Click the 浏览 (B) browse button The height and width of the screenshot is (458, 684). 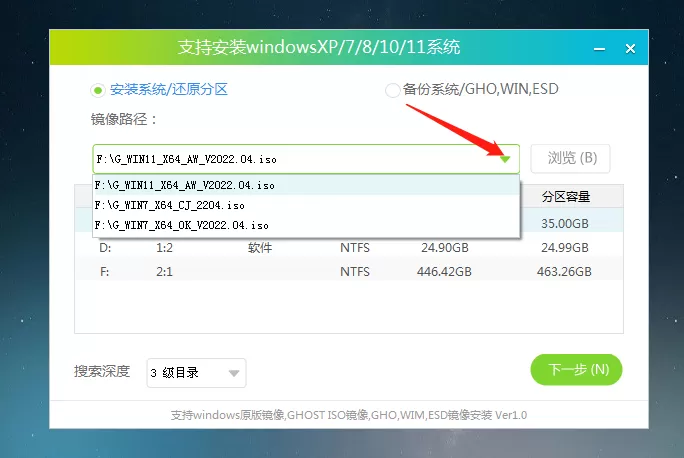tap(571, 158)
